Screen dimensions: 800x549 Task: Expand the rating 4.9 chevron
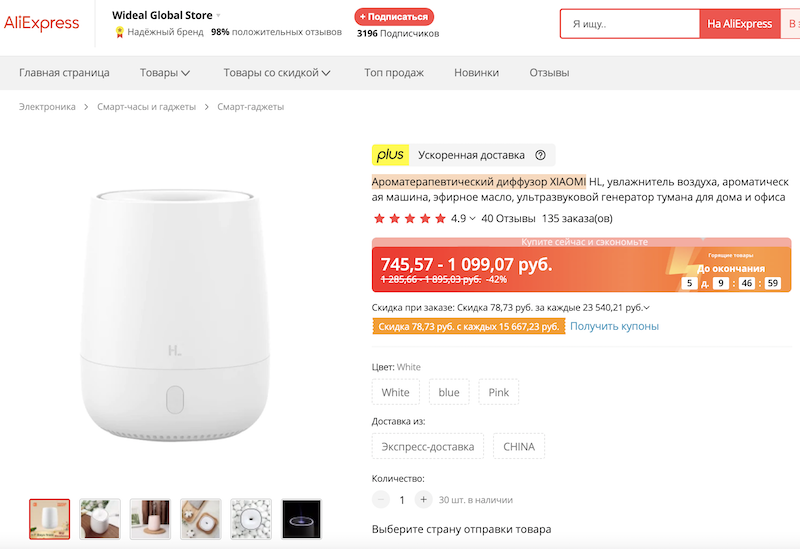click(472, 219)
